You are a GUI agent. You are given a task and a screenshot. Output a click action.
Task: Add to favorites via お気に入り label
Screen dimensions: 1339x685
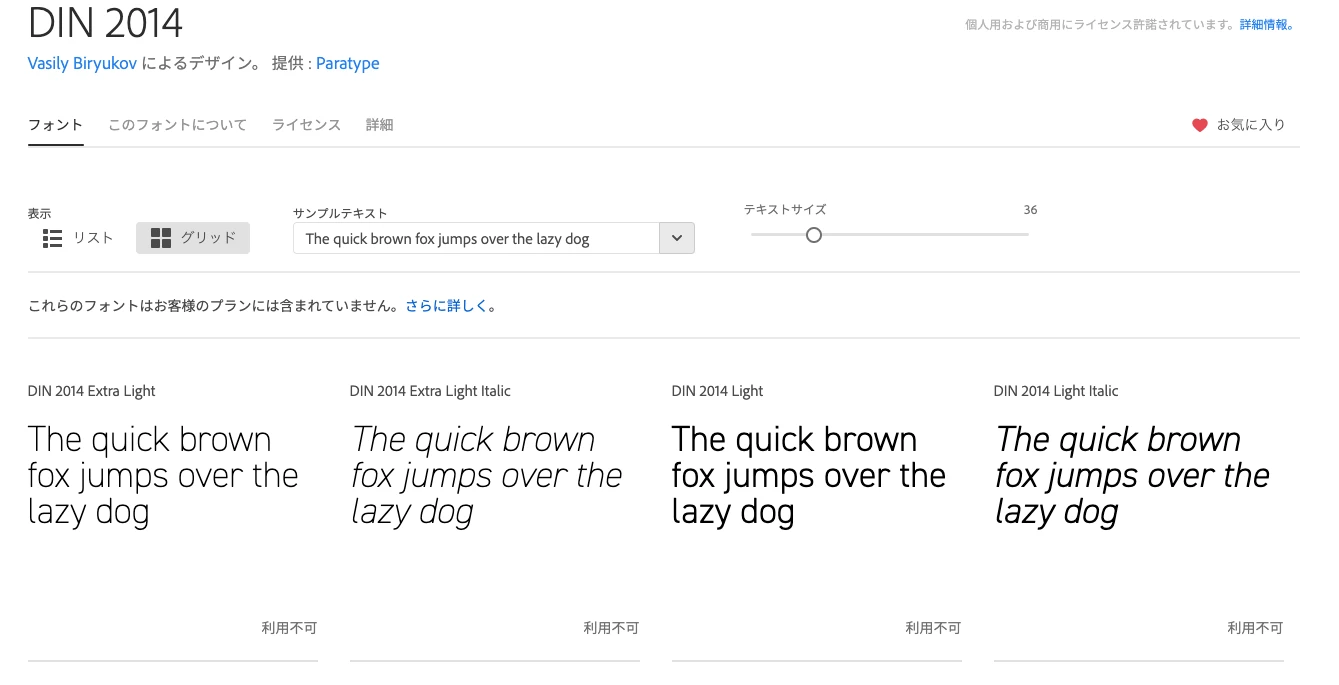tap(1251, 125)
